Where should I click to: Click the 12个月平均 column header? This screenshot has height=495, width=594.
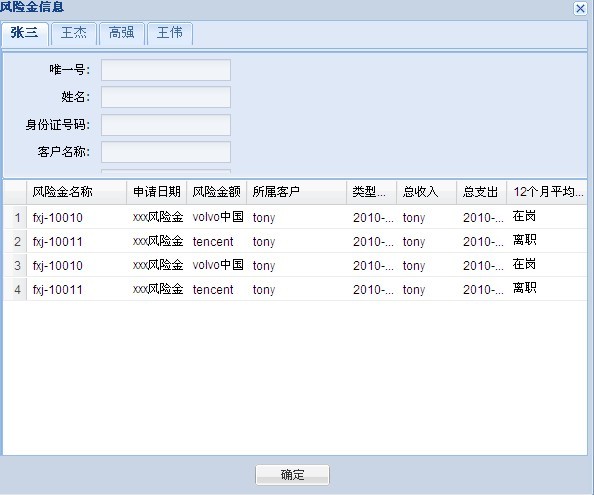[x=547, y=192]
